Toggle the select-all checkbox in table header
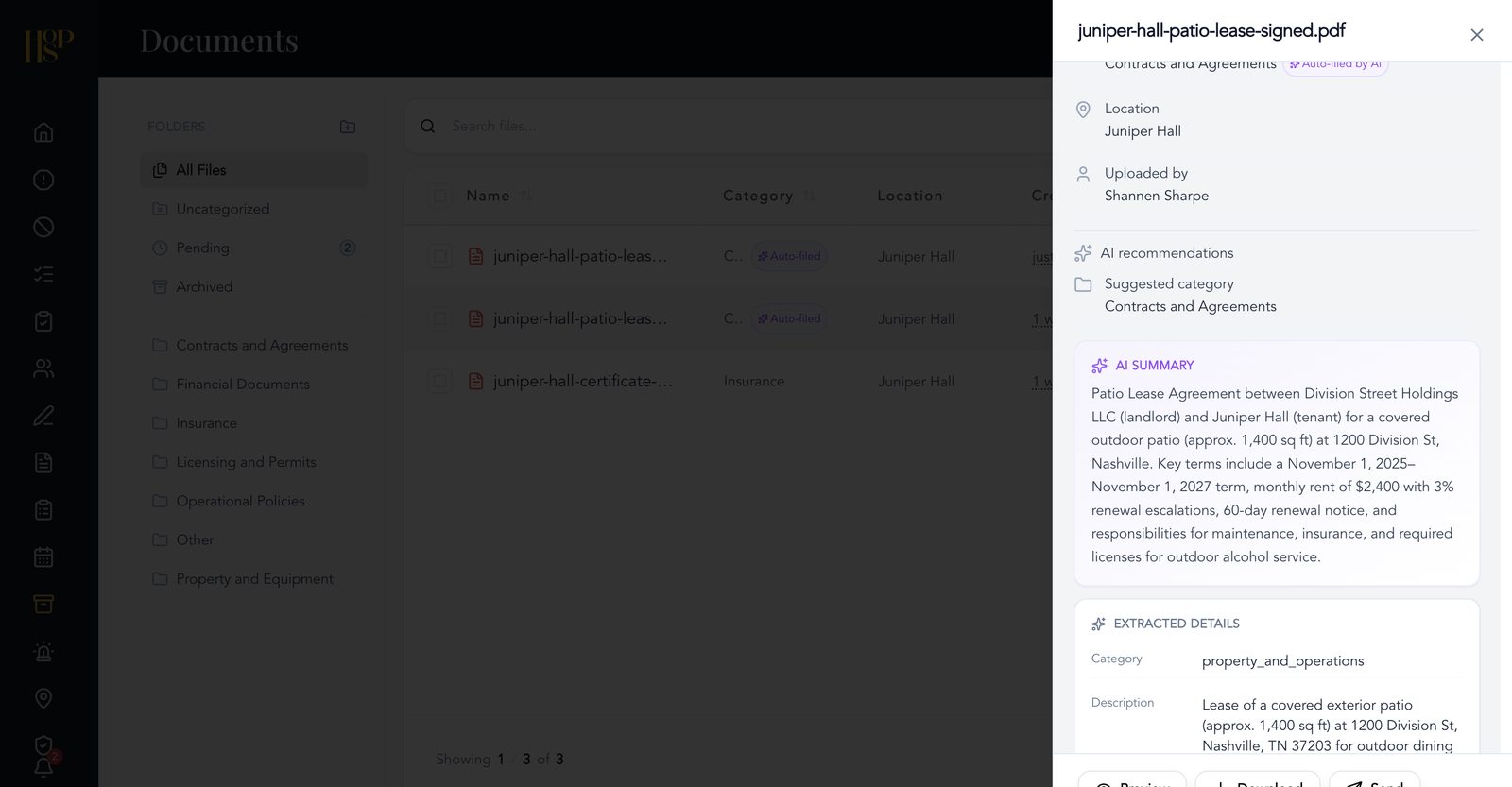The image size is (1512, 787). (440, 197)
